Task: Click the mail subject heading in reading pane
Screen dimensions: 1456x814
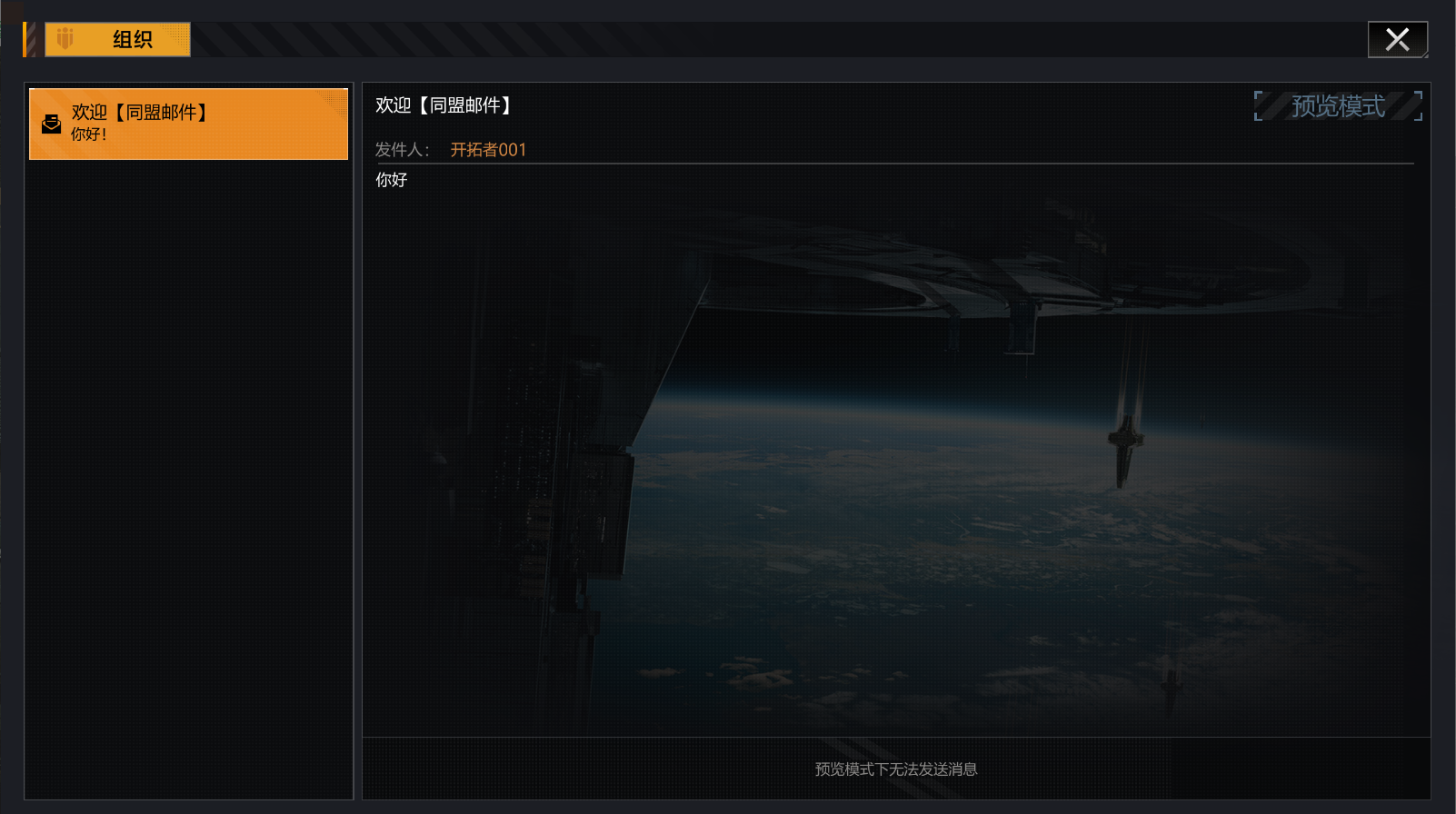Action: 445,105
